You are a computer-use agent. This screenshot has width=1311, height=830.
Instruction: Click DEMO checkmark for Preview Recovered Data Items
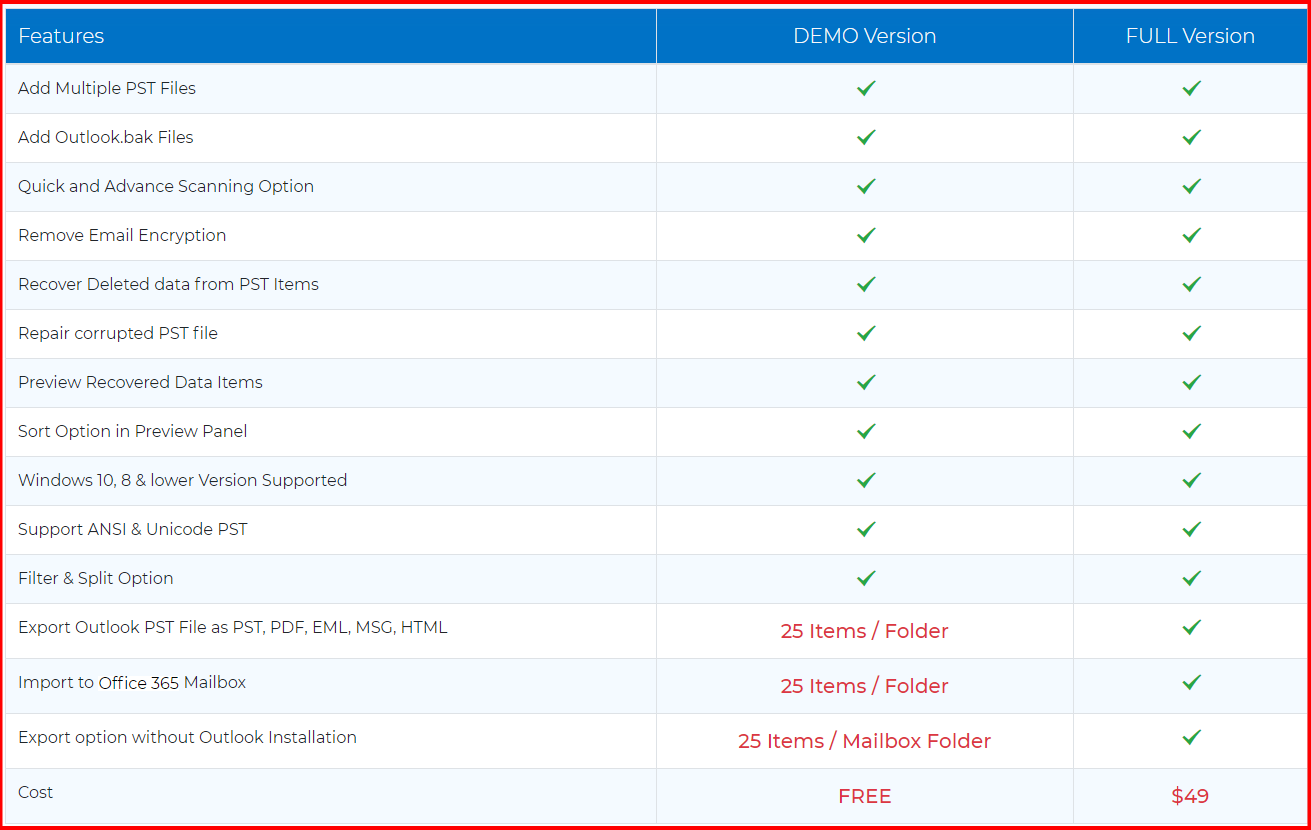(x=866, y=382)
